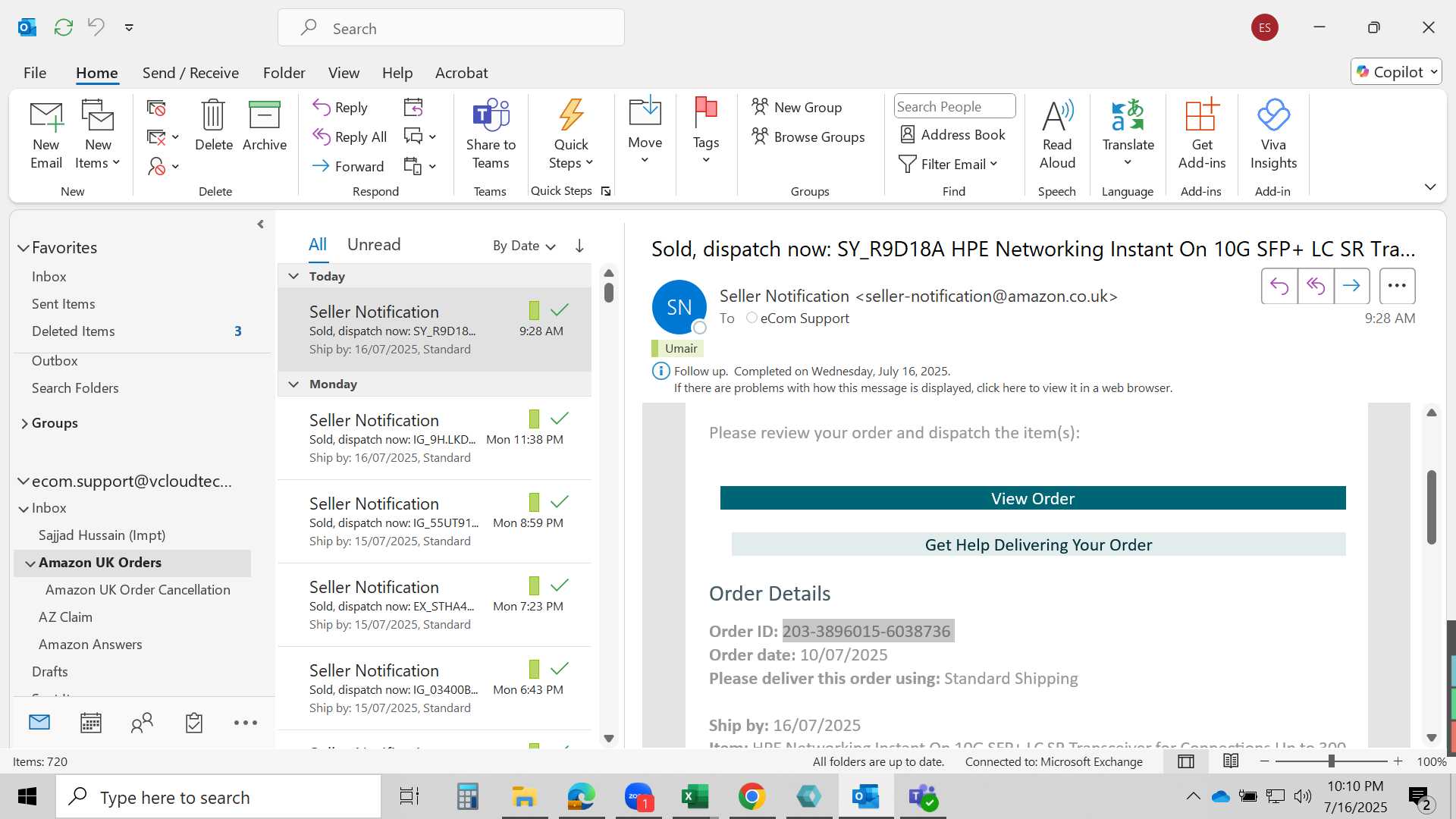
Task: Click reading pane Reply All icon
Action: pos(1316,286)
